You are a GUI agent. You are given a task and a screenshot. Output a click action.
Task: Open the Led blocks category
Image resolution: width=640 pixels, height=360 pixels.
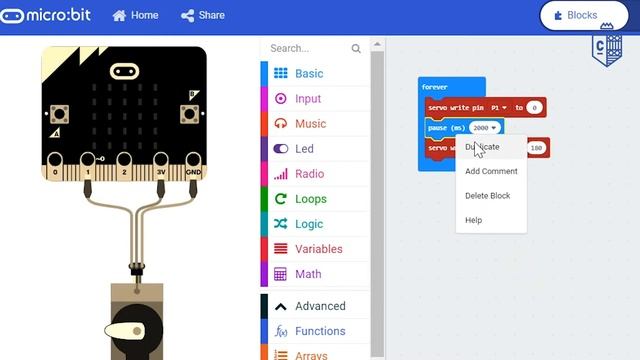tap(315, 149)
